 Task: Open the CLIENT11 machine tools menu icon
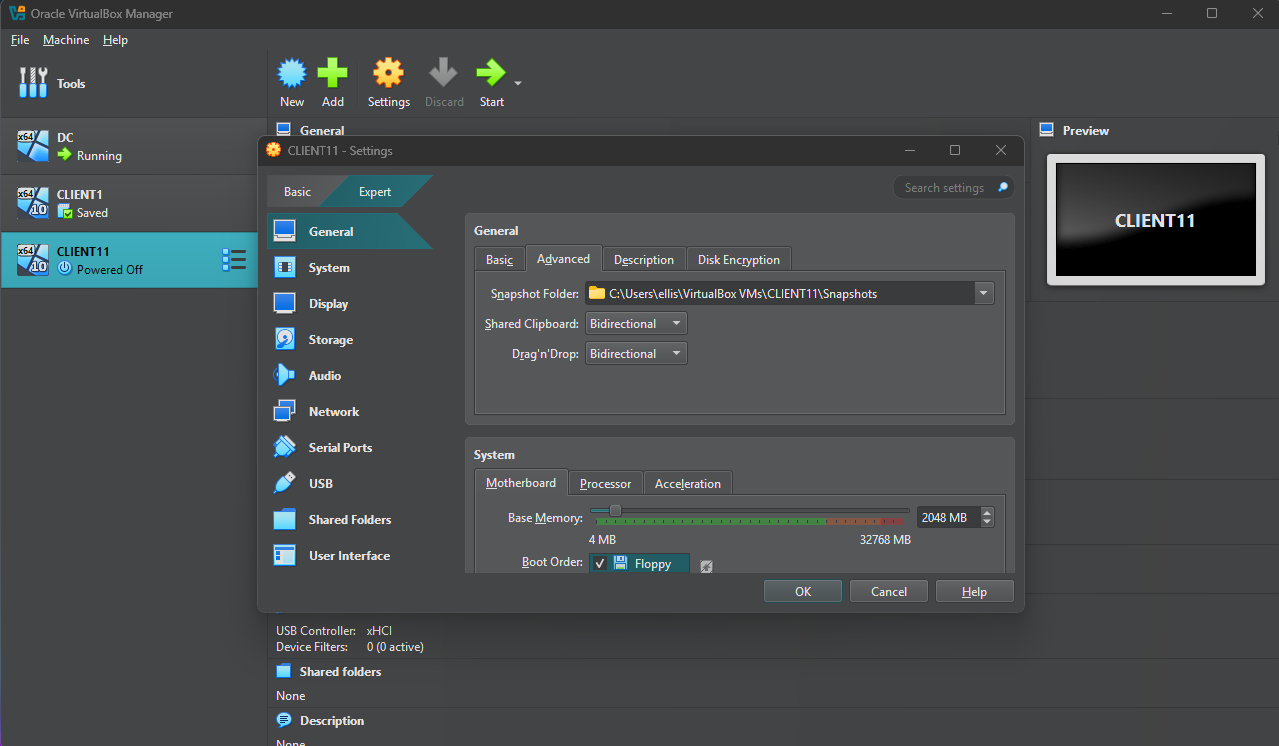coord(234,260)
